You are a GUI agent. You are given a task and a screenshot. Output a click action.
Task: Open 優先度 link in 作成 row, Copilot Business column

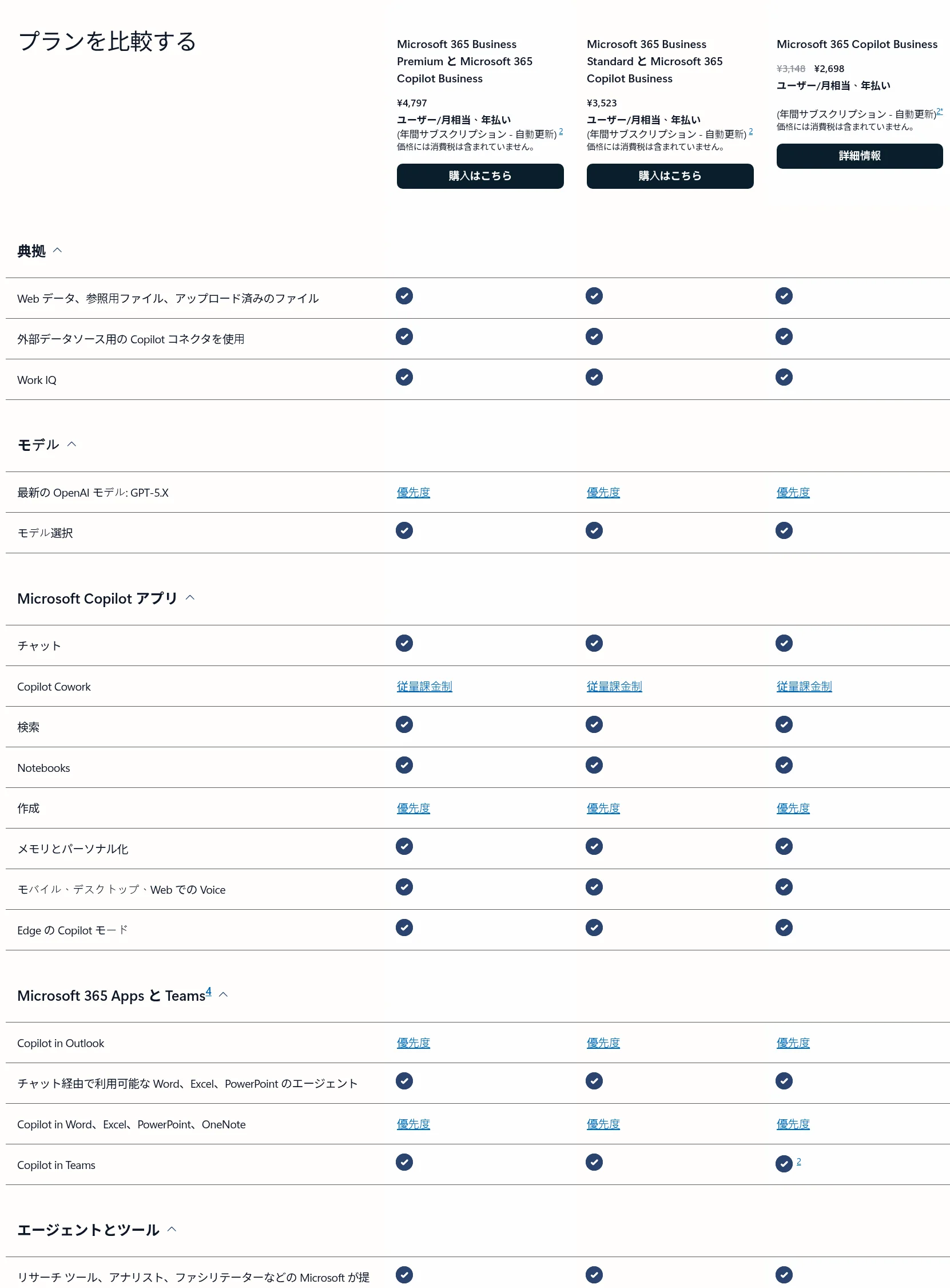793,809
